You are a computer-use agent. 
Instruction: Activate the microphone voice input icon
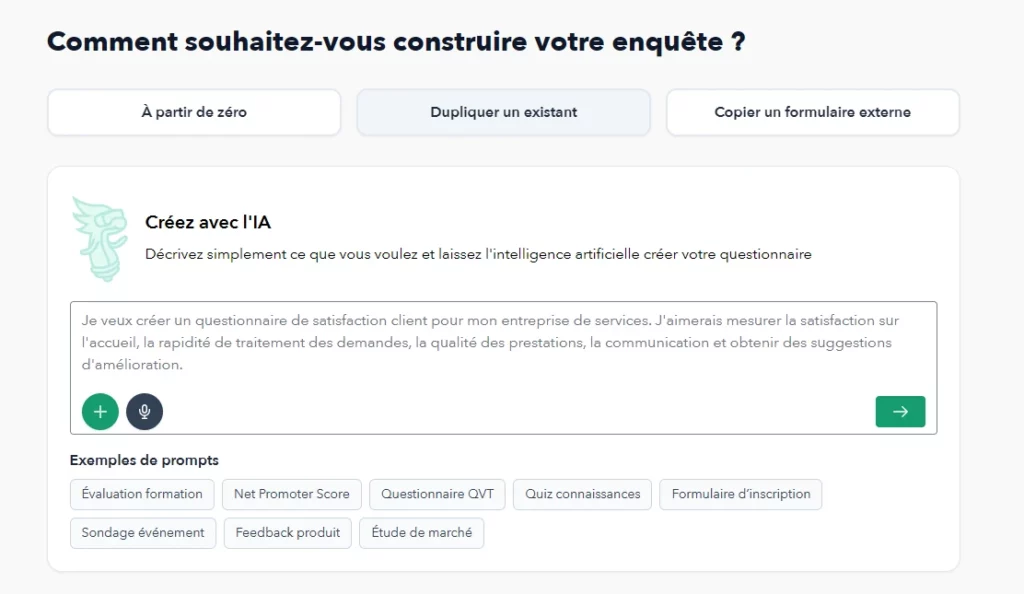(x=145, y=411)
